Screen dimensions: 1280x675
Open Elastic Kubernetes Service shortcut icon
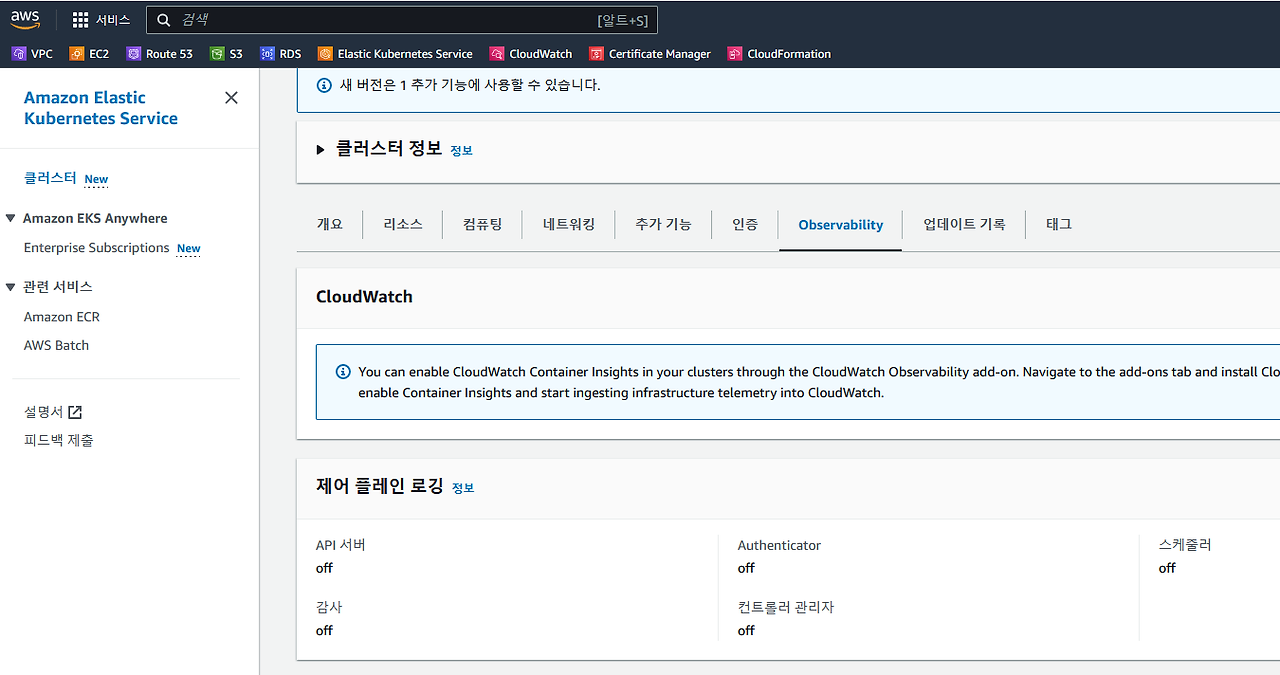pos(324,54)
